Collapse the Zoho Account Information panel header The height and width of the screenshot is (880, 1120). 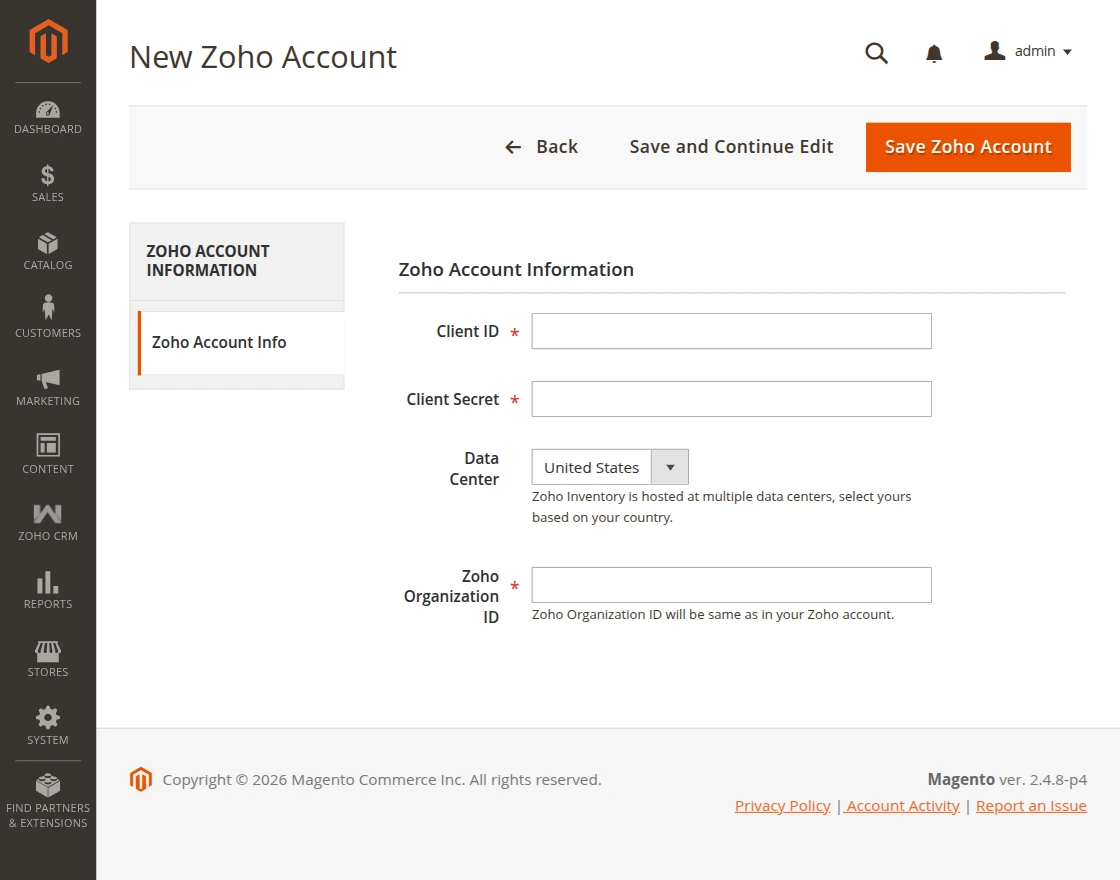236,261
